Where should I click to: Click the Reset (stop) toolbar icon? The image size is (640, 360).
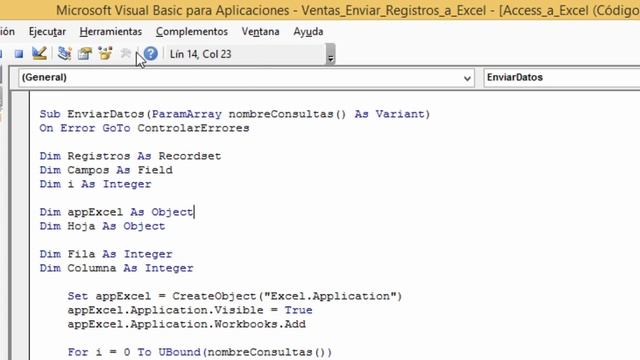[x=19, y=54]
